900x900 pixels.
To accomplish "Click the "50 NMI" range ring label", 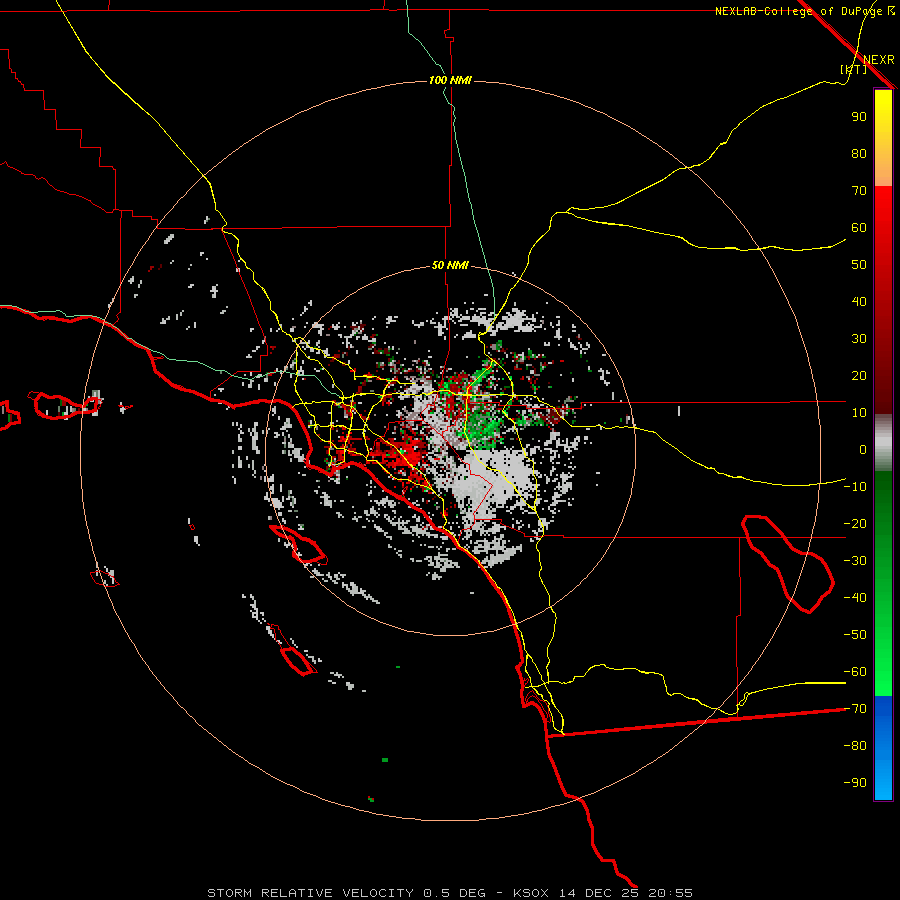I will pyautogui.click(x=450, y=265).
